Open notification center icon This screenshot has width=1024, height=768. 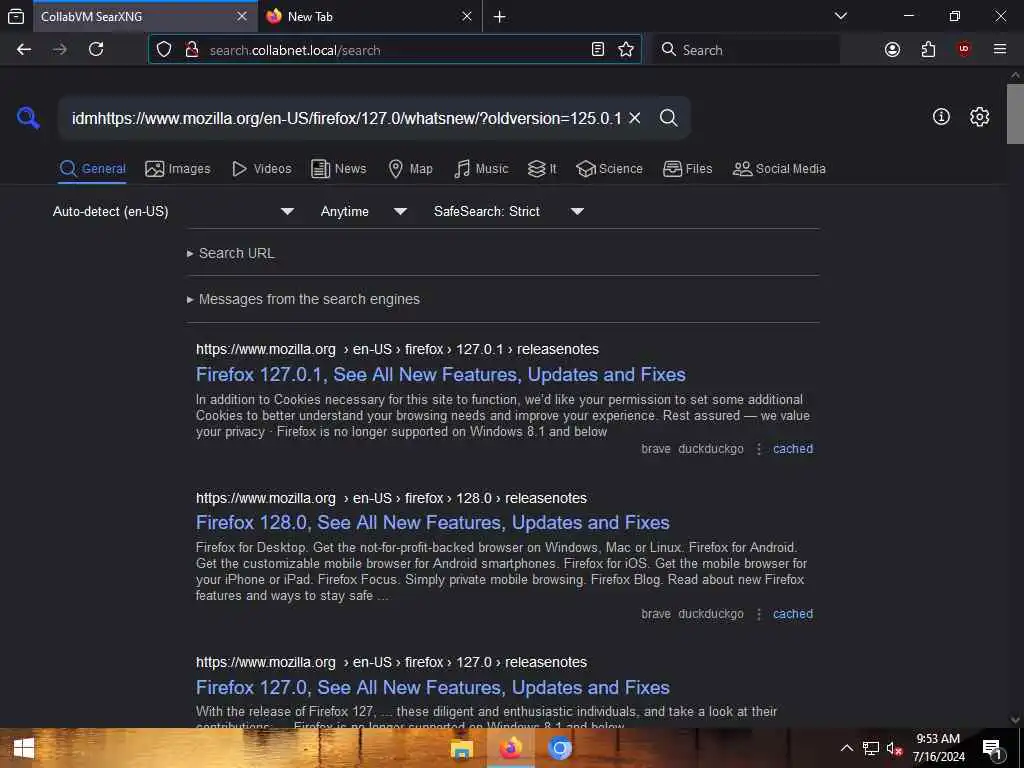pyautogui.click(x=992, y=749)
